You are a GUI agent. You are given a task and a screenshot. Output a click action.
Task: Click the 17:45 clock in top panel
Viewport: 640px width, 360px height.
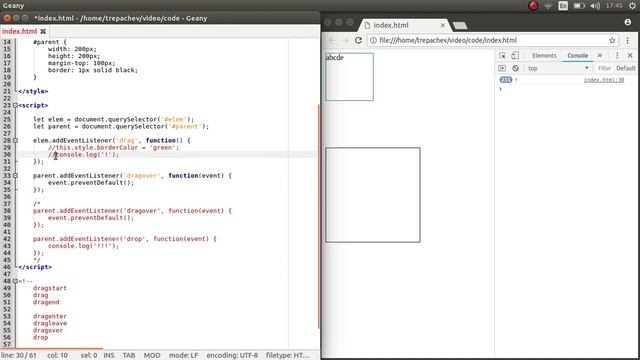tap(614, 6)
